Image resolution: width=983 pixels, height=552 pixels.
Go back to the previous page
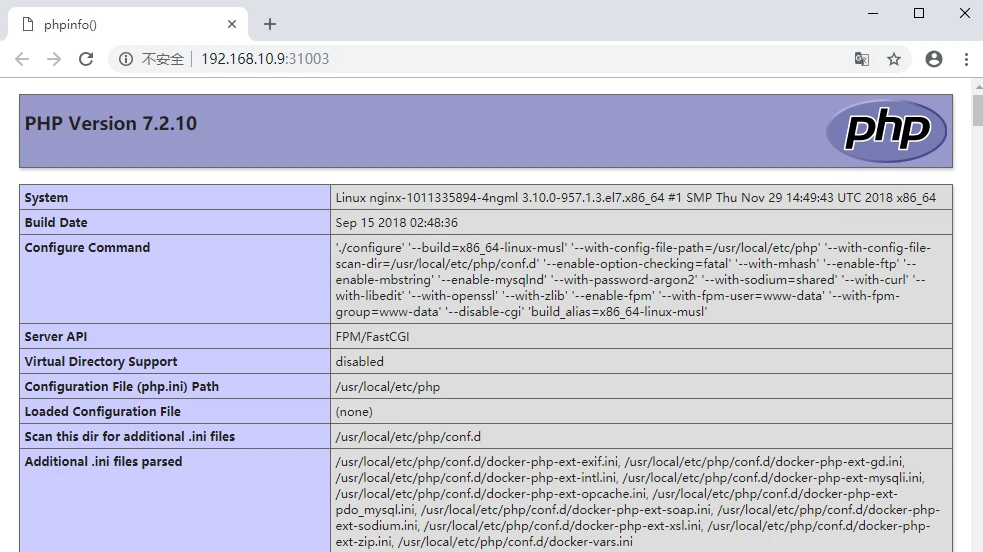pos(22,59)
